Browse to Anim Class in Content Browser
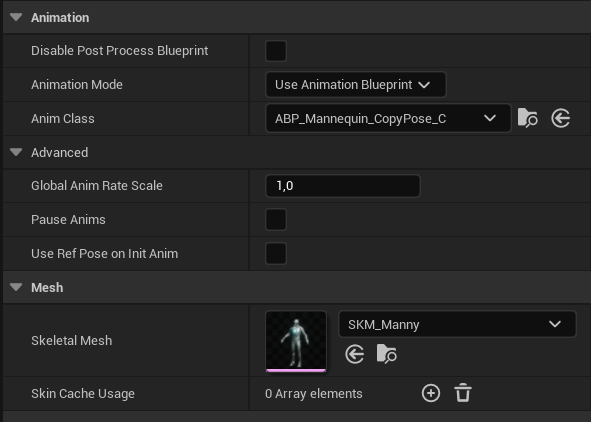The height and width of the screenshot is (422, 591). (527, 118)
